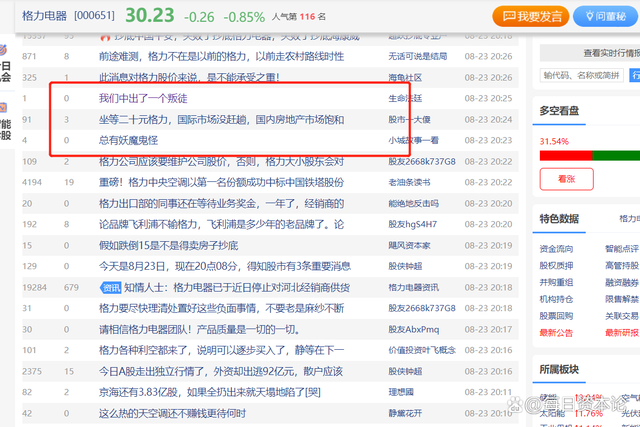Click the popularity rank 116 label

299,17
